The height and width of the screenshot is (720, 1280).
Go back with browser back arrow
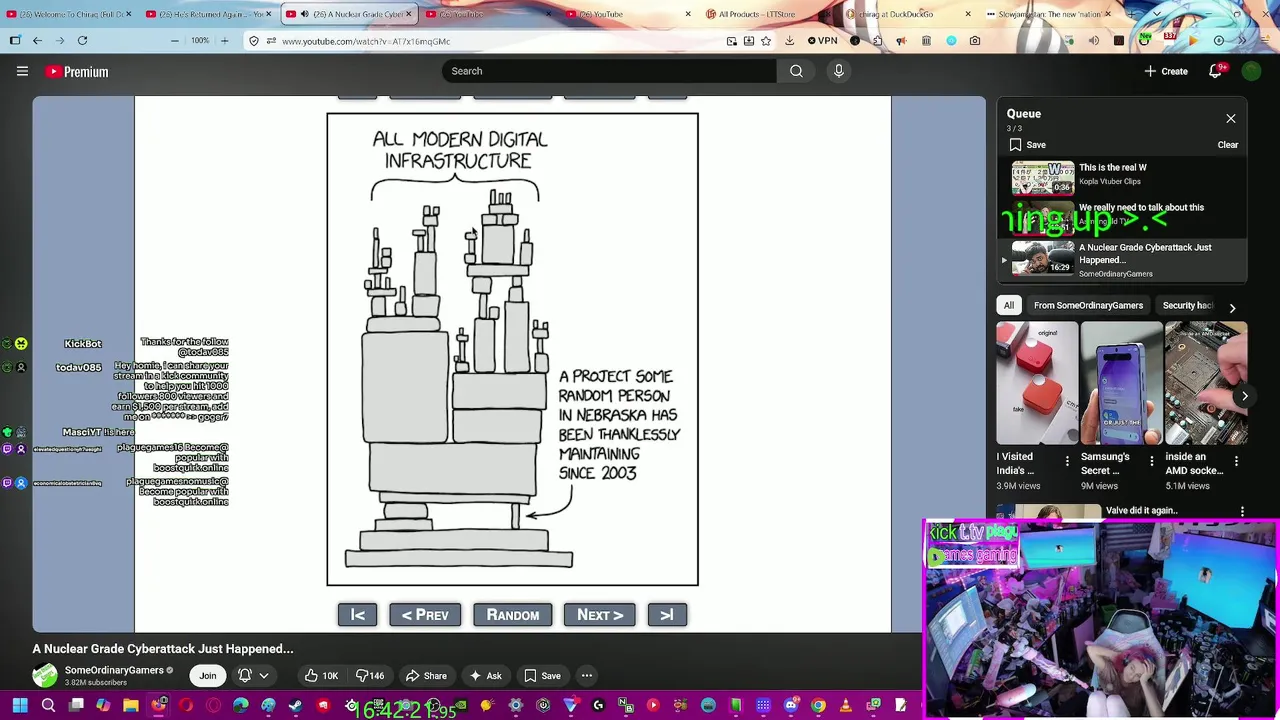click(37, 41)
